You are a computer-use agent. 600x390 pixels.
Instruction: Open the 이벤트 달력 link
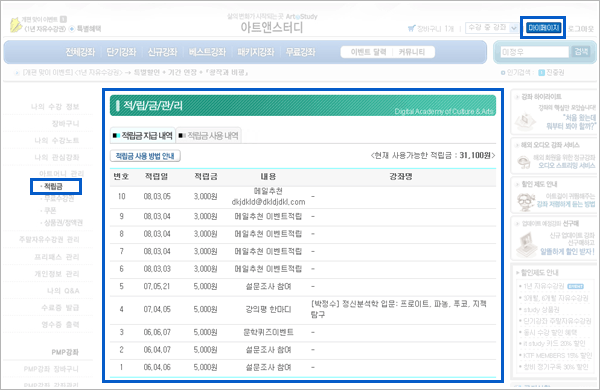[368, 52]
